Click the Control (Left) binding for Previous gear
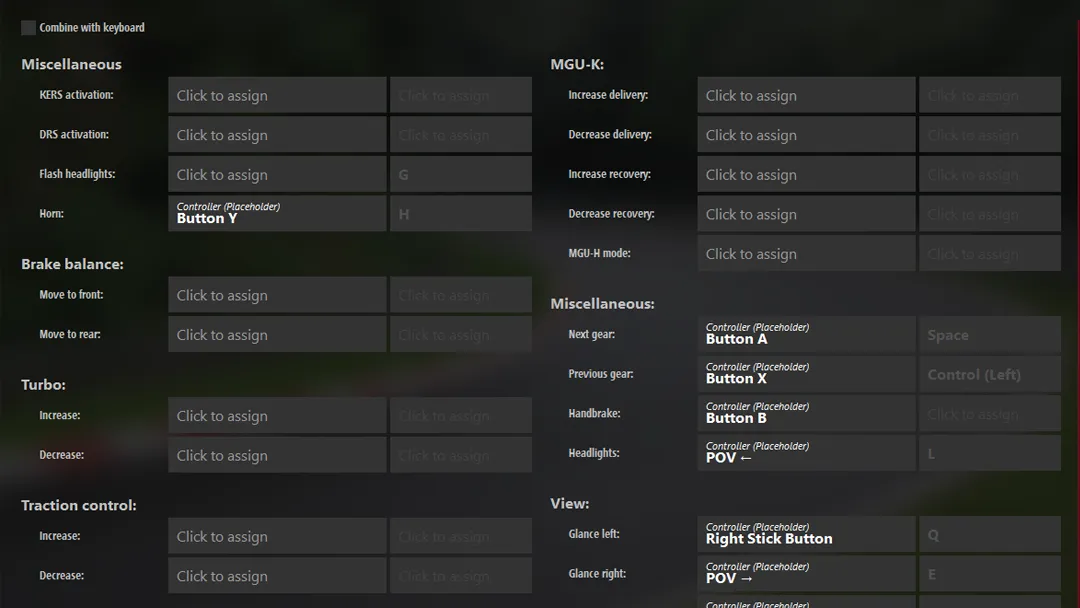The height and width of the screenshot is (608, 1080). (989, 373)
